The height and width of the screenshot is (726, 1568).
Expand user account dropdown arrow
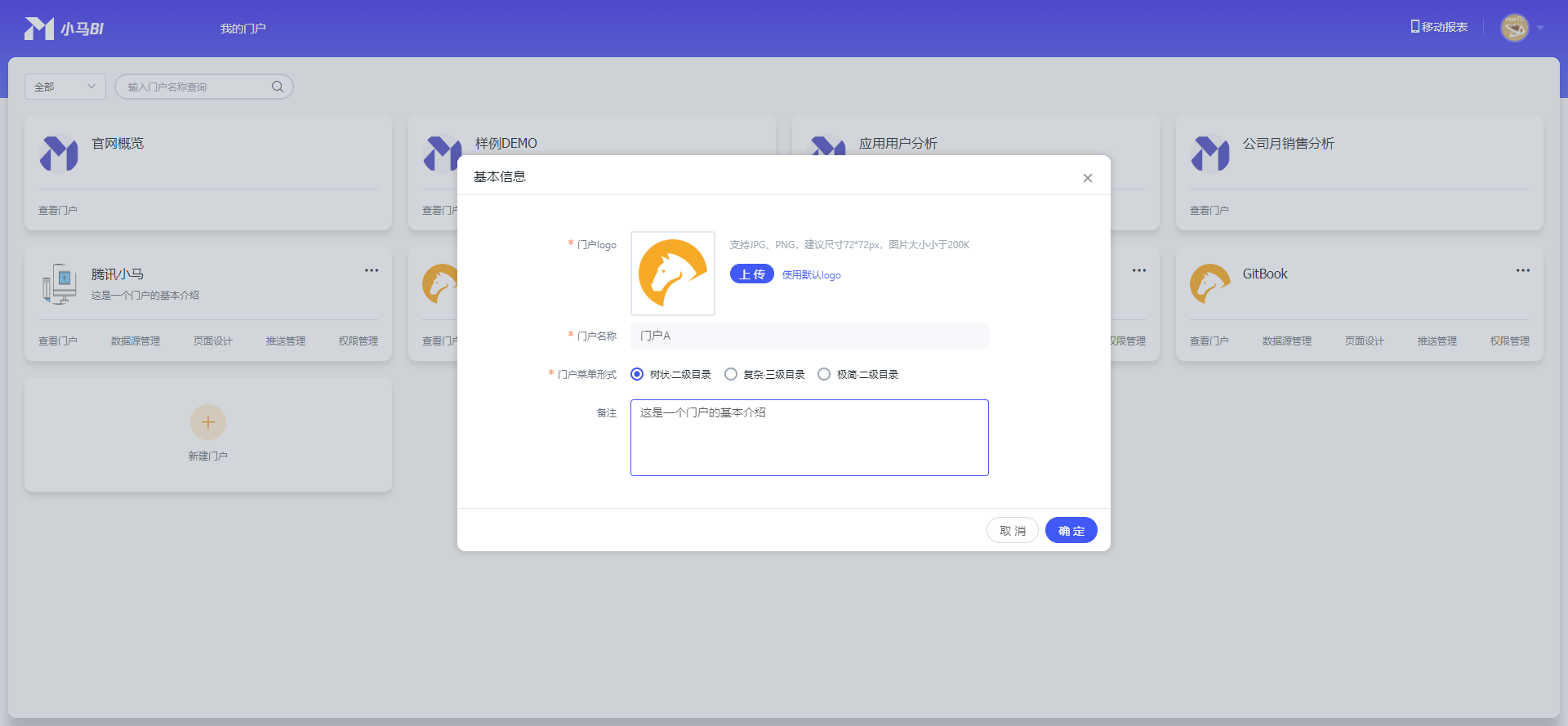(1540, 28)
